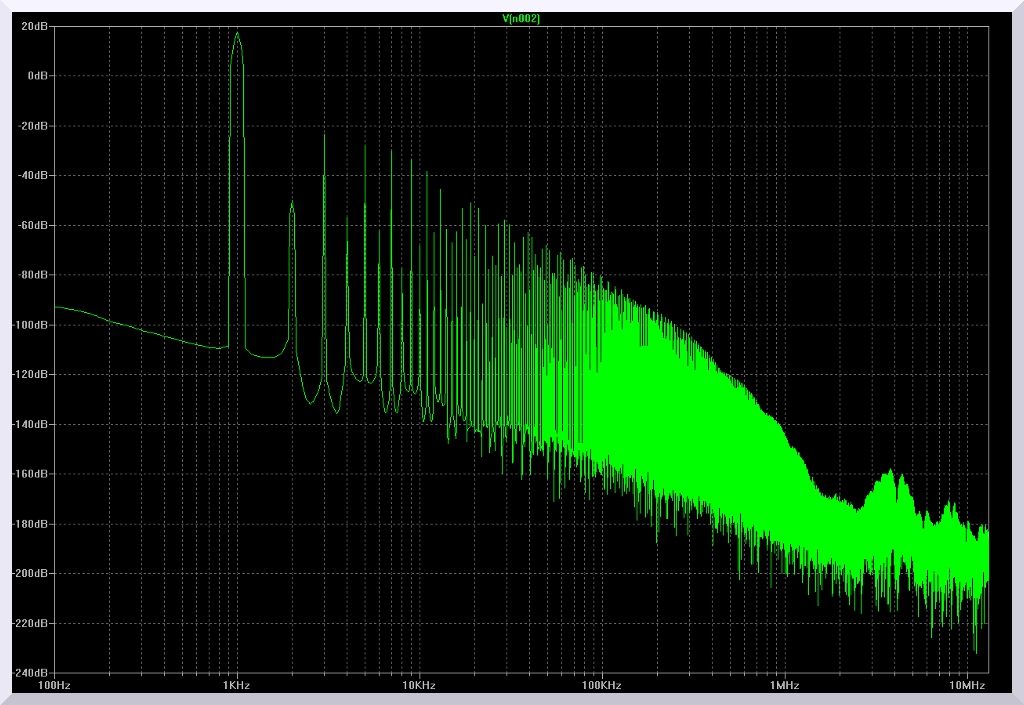
Task: Click the -100dB vertical axis label
Action: 33,325
